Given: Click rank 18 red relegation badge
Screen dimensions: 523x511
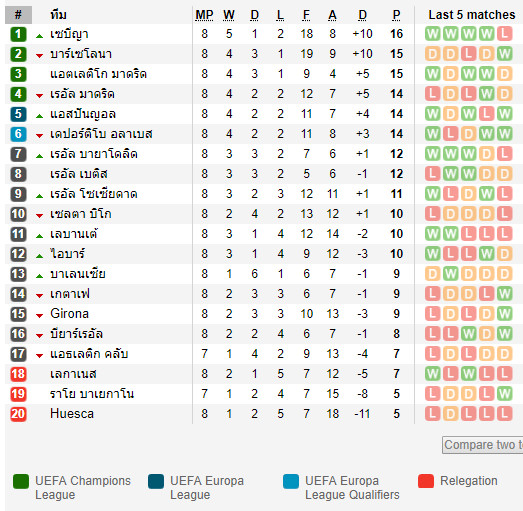Looking at the screenshot, I should (x=18, y=374).
